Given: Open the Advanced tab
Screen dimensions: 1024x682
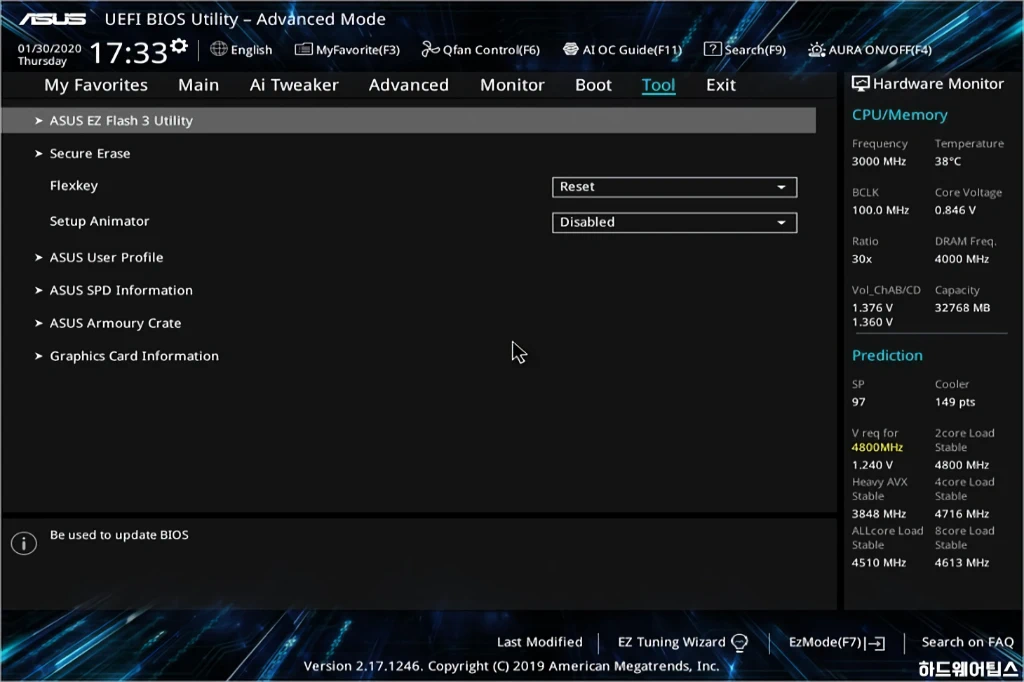Looking at the screenshot, I should click(409, 85).
